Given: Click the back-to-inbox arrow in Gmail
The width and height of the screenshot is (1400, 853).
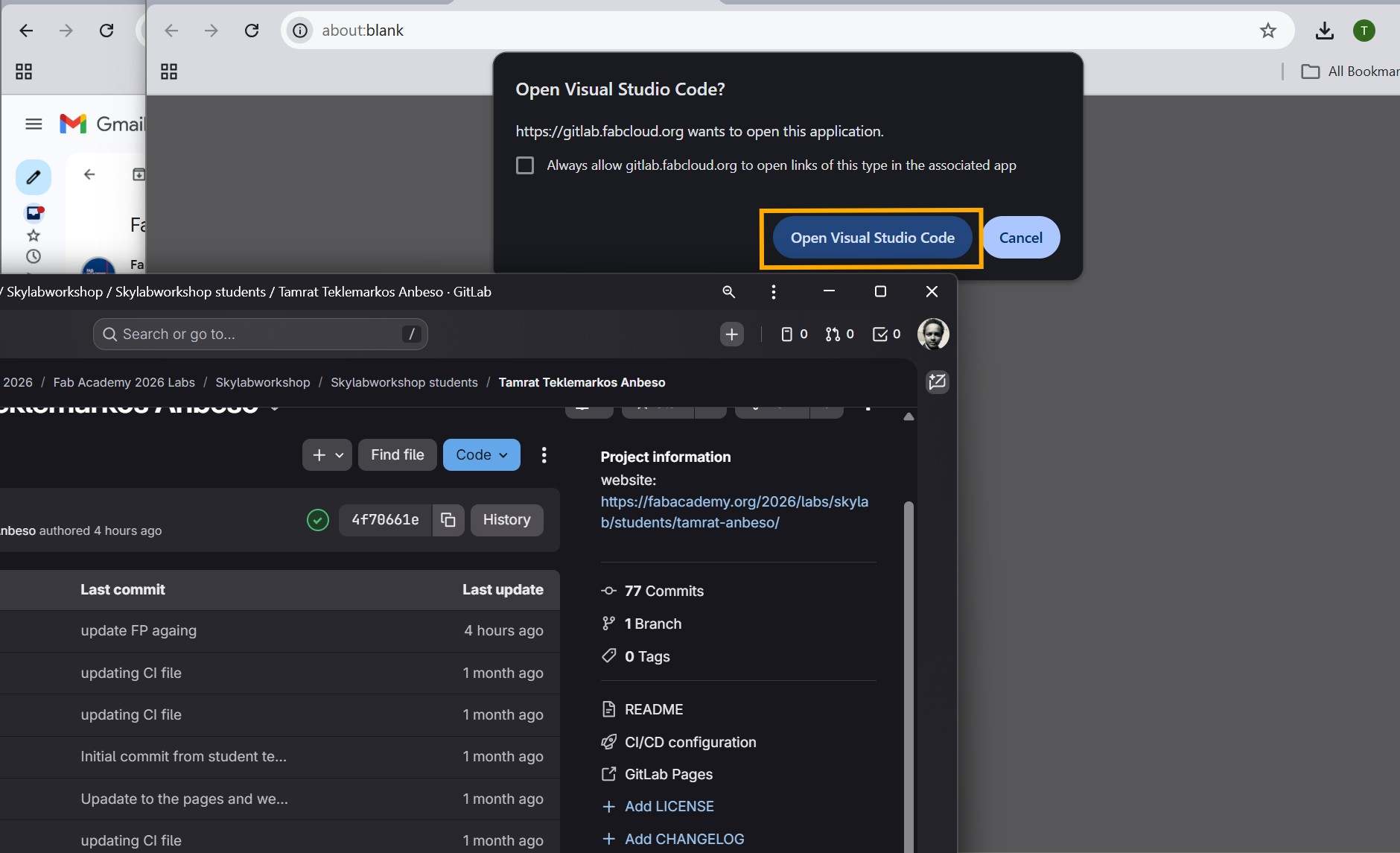Looking at the screenshot, I should tap(89, 174).
